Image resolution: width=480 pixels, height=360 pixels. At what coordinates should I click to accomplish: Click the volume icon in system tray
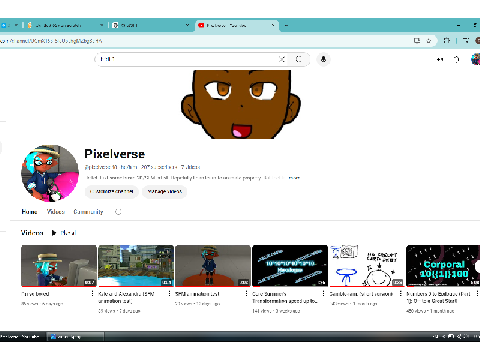(459, 337)
